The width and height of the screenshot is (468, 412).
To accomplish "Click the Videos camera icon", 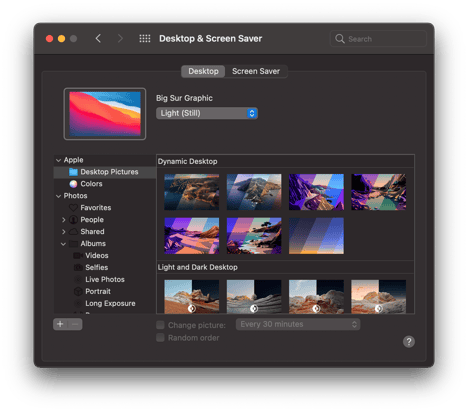I will (78, 255).
